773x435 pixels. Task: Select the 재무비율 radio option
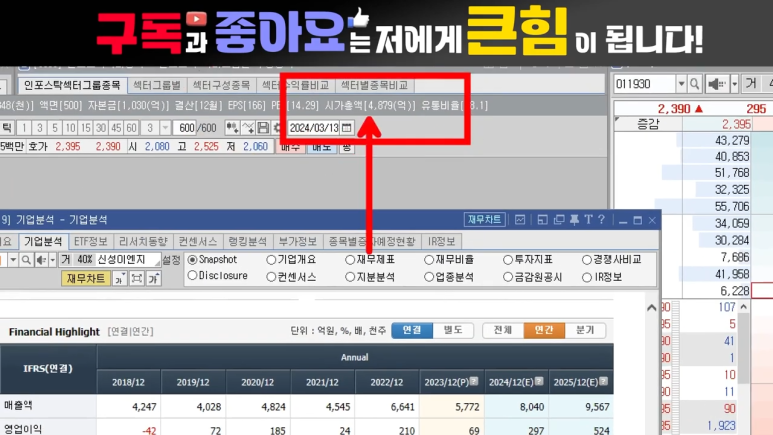[429, 259]
